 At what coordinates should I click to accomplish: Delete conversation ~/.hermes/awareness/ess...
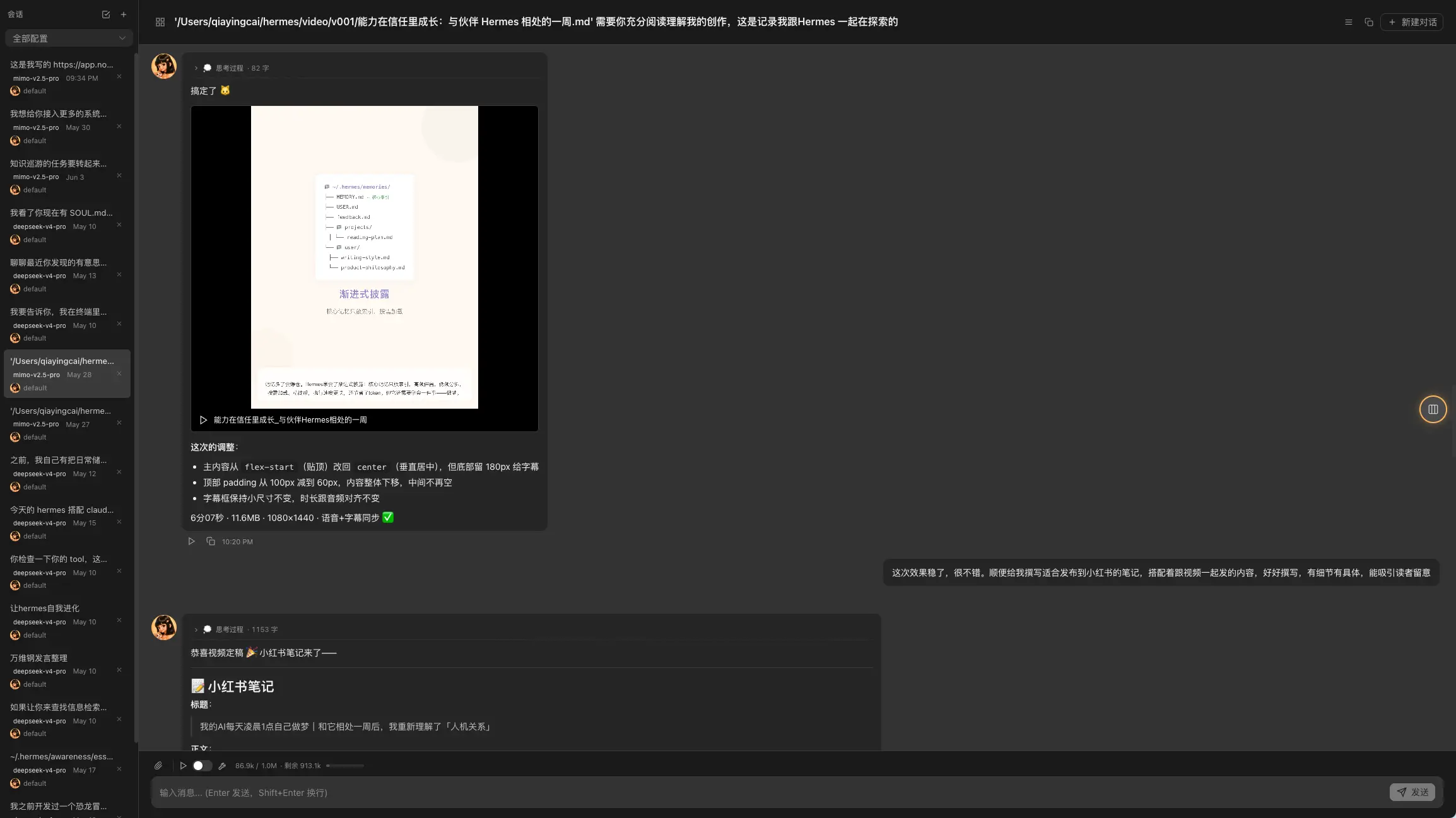[x=119, y=769]
